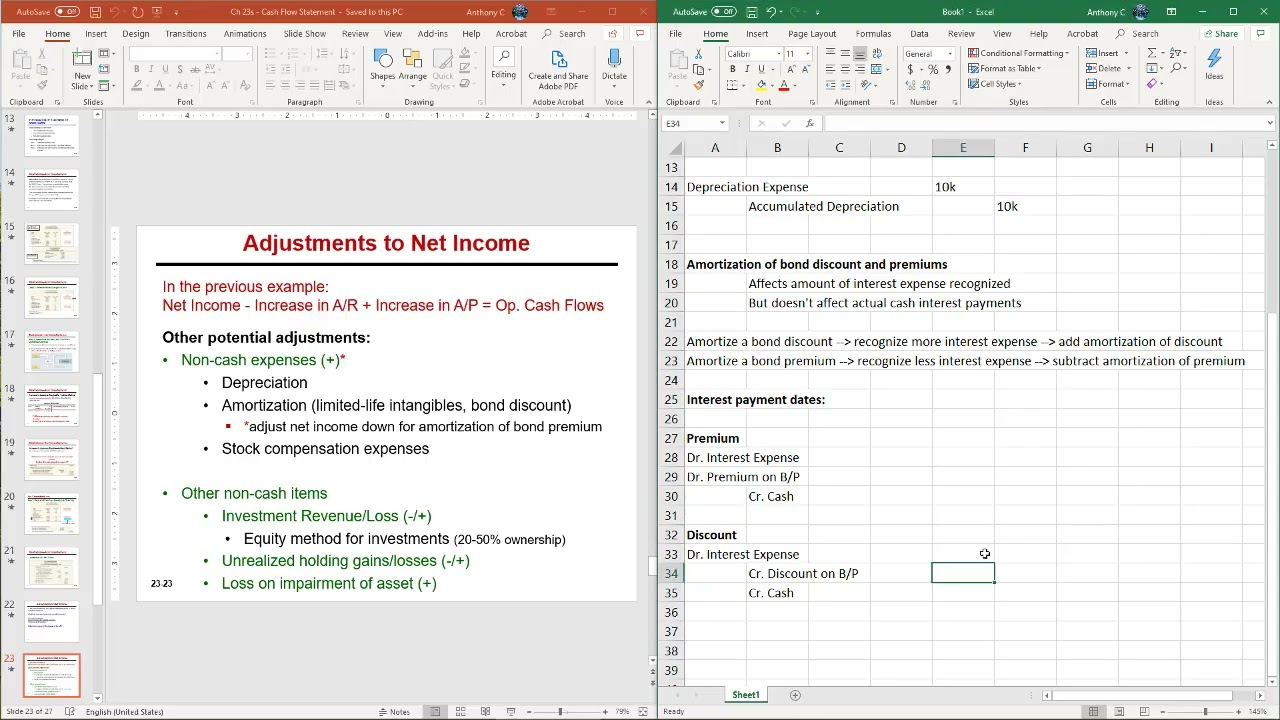Open Slide Show tab in PowerPoint
This screenshot has width=1280, height=720.
coord(304,34)
